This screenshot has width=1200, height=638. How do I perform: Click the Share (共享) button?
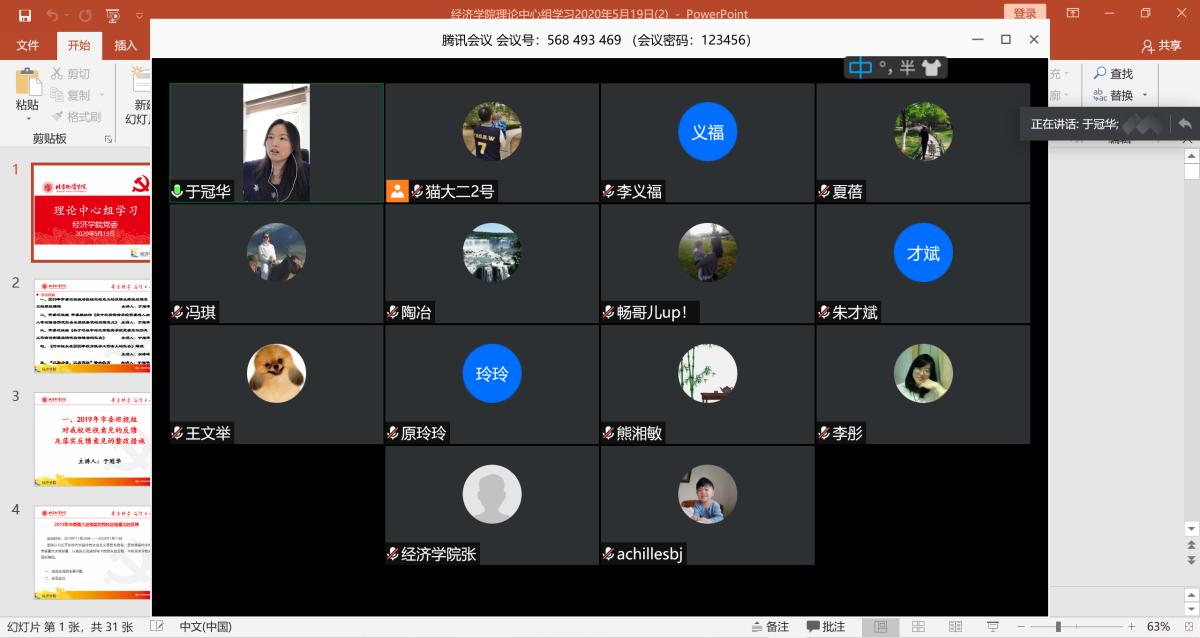click(x=1162, y=45)
